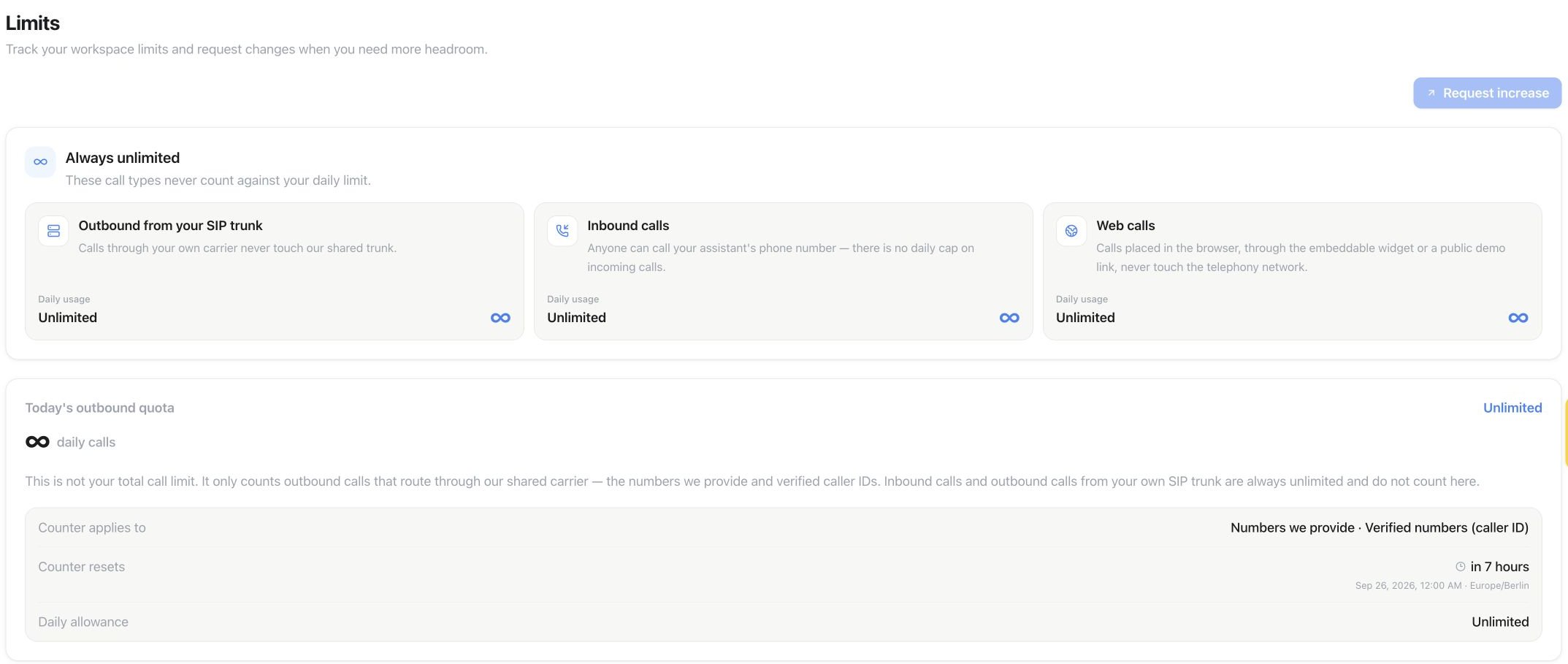Click the Track your workspace limits subtitle
Viewport: 1568px width, 664px height.
247,49
